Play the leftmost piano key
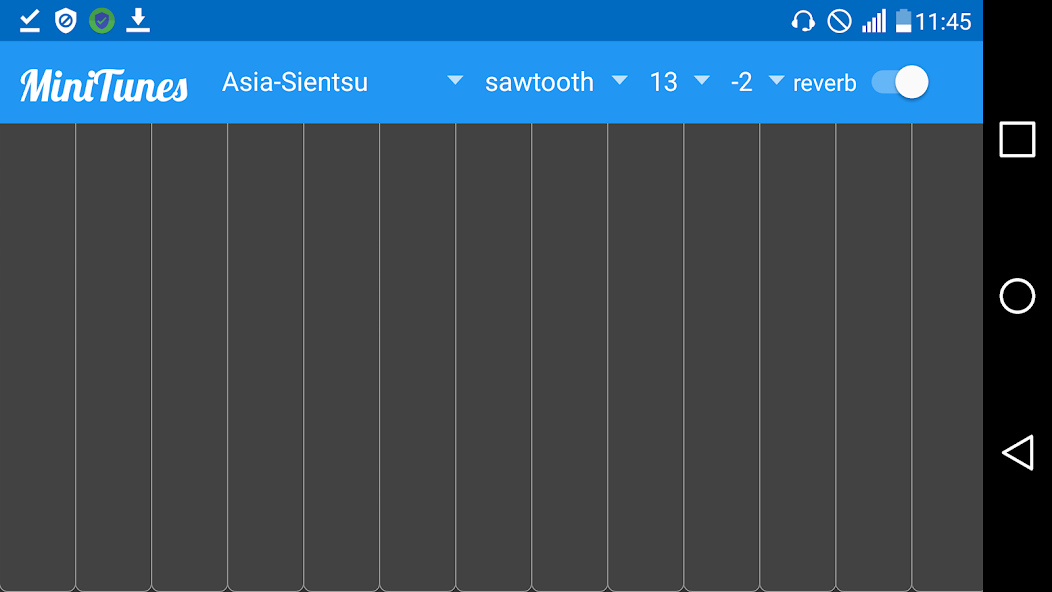Screen dimensions: 1052x592 pos(37,360)
